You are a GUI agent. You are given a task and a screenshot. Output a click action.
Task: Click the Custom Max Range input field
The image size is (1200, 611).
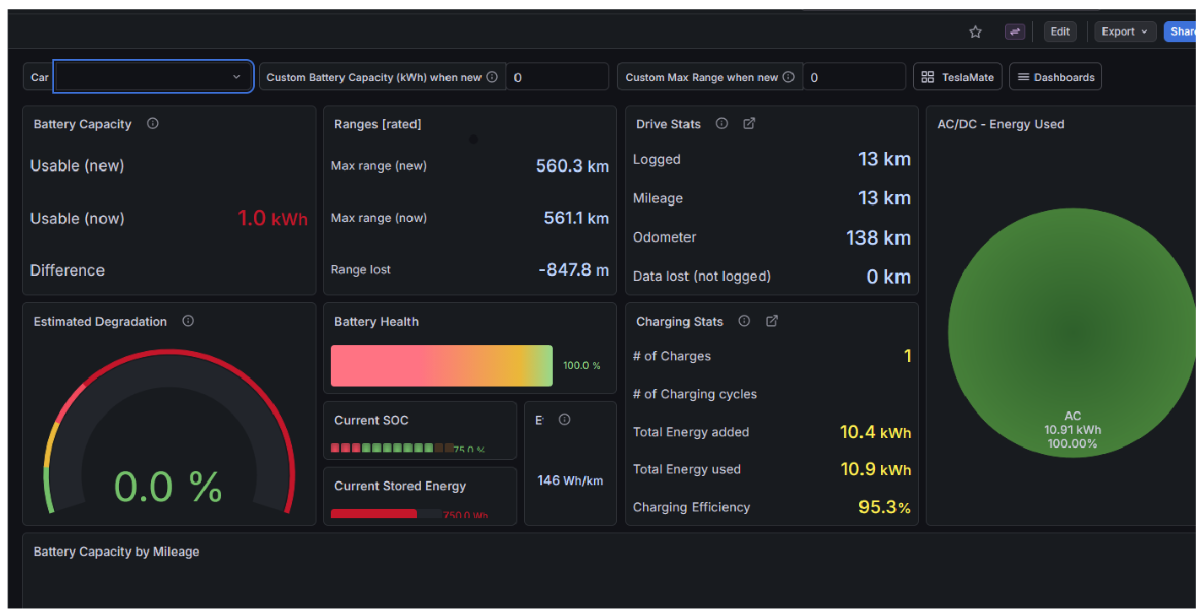tap(855, 77)
